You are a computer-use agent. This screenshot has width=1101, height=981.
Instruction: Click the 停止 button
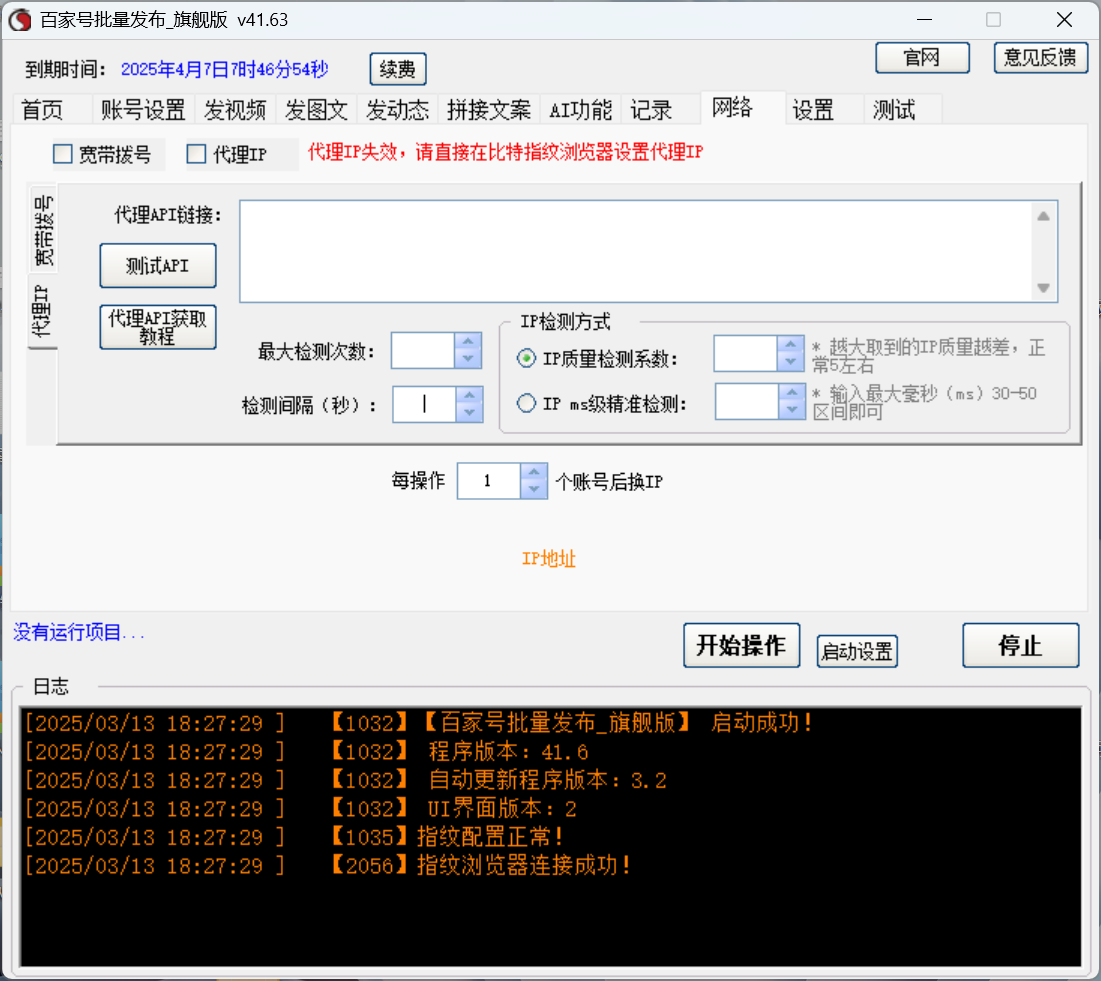pyautogui.click(x=1020, y=645)
